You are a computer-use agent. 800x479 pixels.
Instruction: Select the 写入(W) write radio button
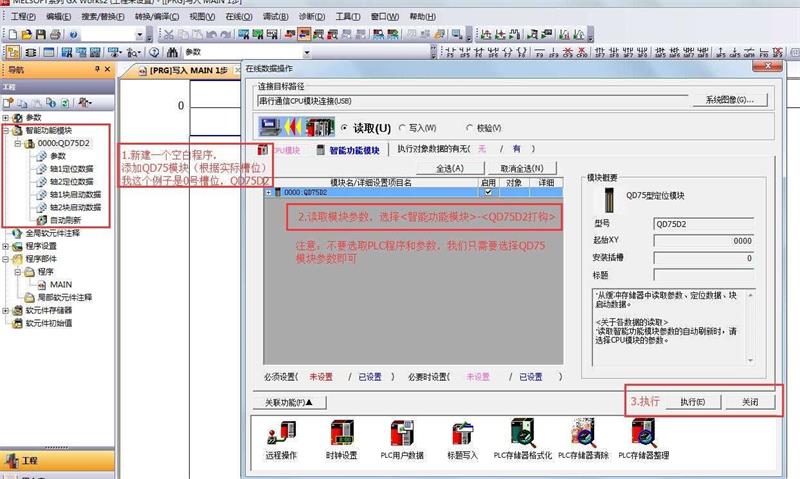tap(402, 128)
